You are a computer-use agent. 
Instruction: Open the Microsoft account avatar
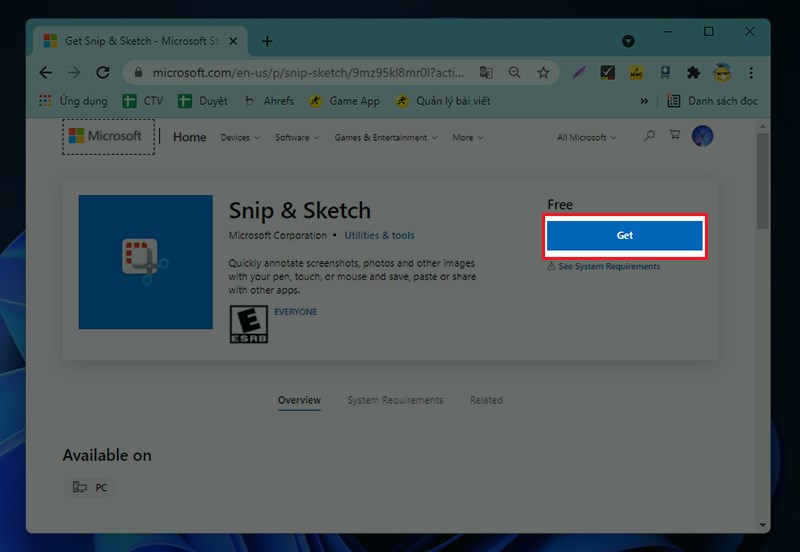pos(703,136)
